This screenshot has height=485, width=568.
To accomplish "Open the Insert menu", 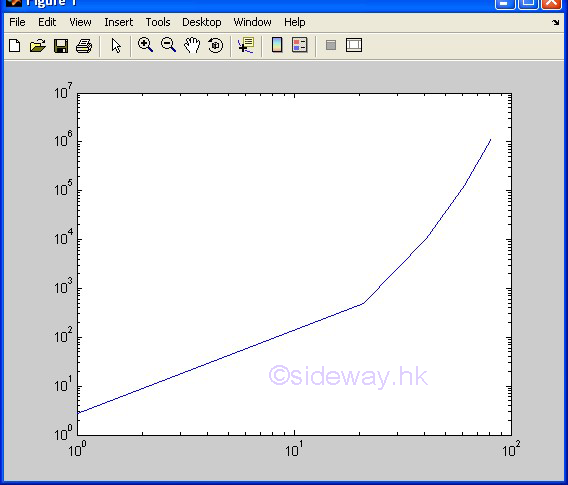I will (x=118, y=22).
